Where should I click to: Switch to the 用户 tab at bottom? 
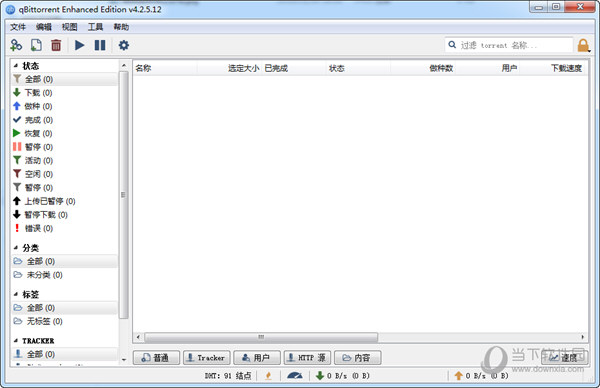point(257,358)
